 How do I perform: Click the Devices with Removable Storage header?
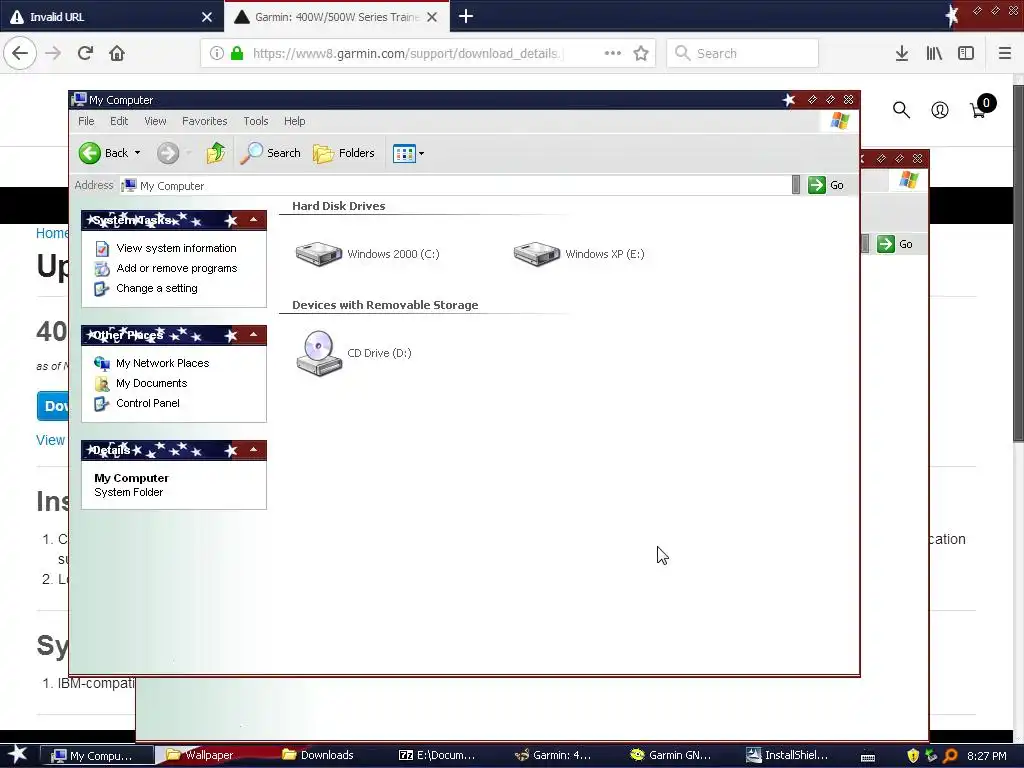[x=385, y=305]
